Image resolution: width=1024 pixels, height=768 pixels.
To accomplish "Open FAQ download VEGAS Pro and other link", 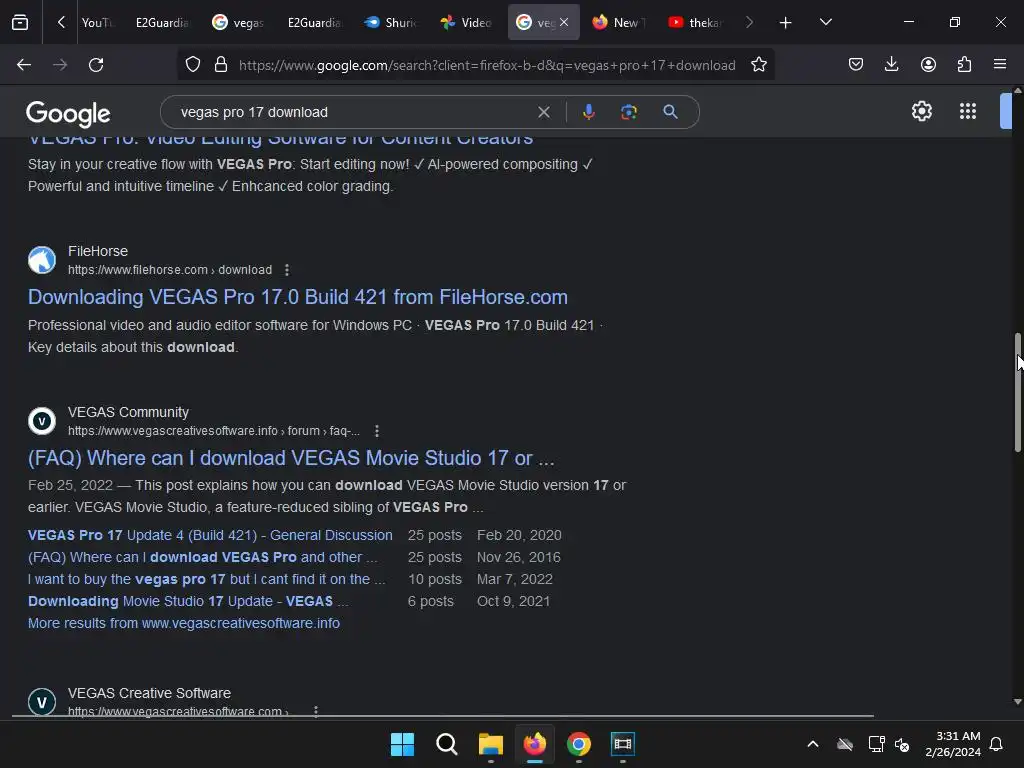I will pyautogui.click(x=202, y=558).
